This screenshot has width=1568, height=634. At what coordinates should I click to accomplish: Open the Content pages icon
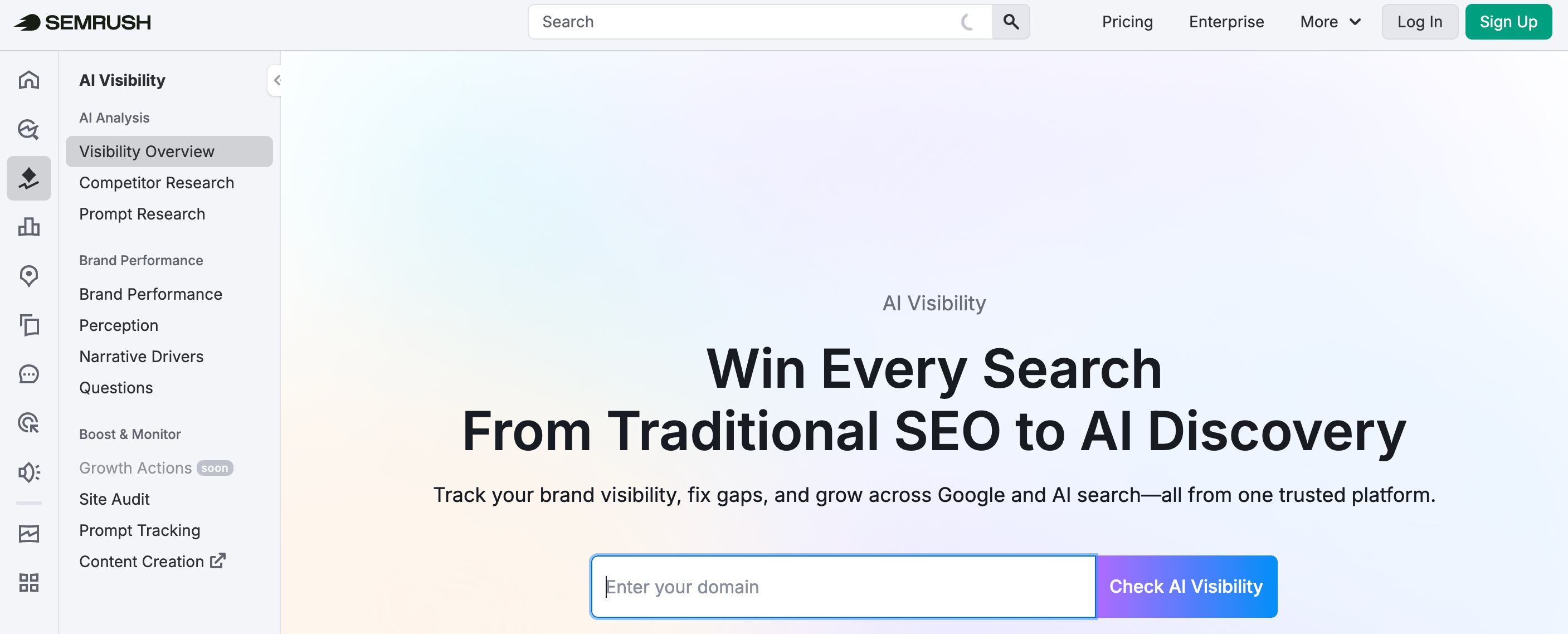(28, 325)
